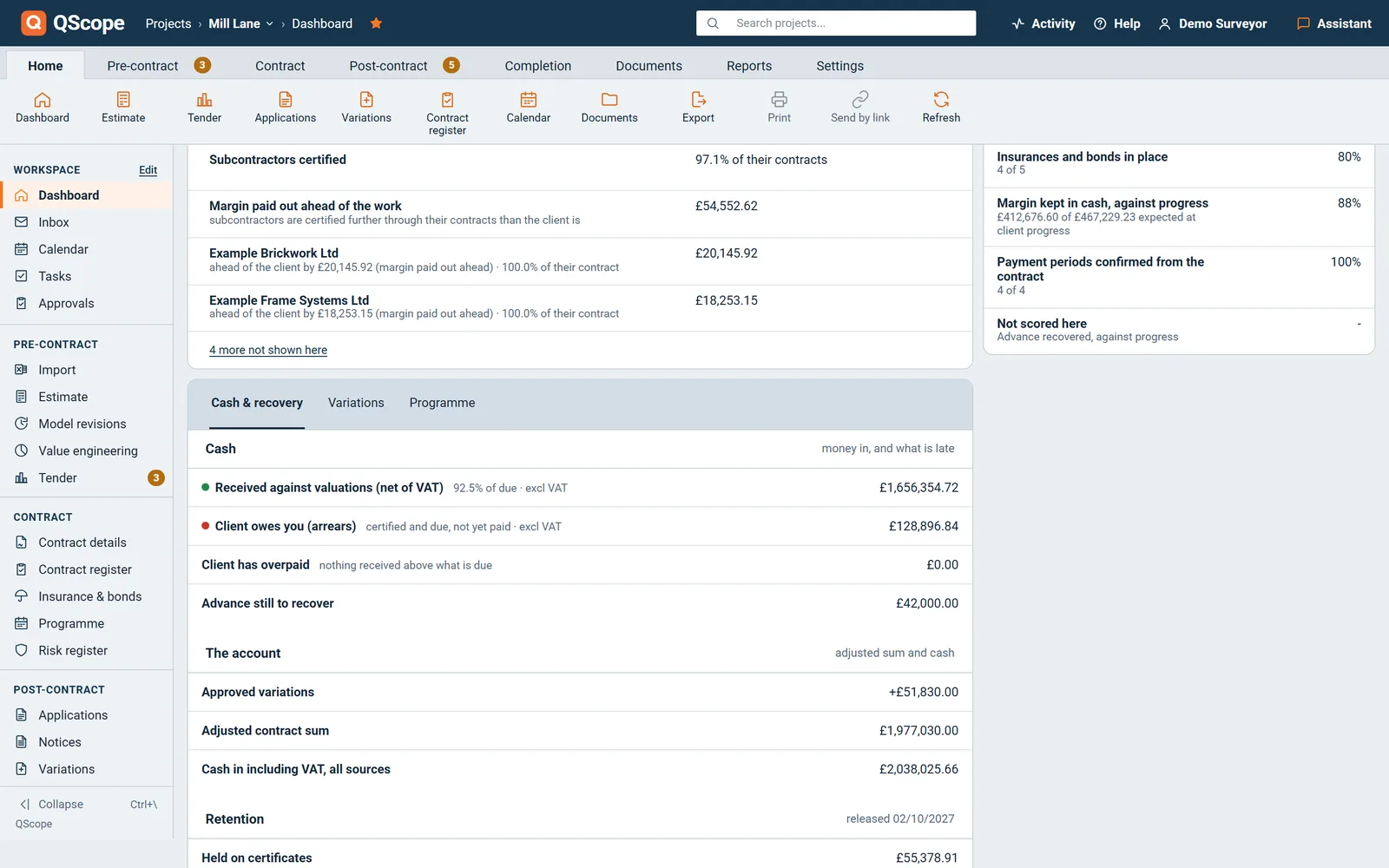Click the Dashboard ribbon home icon
The width and height of the screenshot is (1389, 868).
tap(43, 108)
